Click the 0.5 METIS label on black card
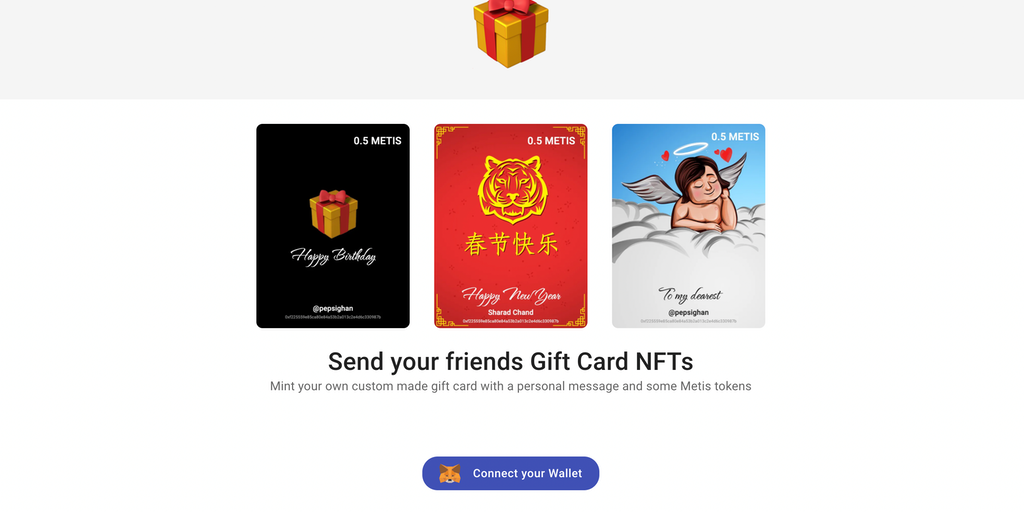The height and width of the screenshot is (512, 1024). [x=377, y=140]
